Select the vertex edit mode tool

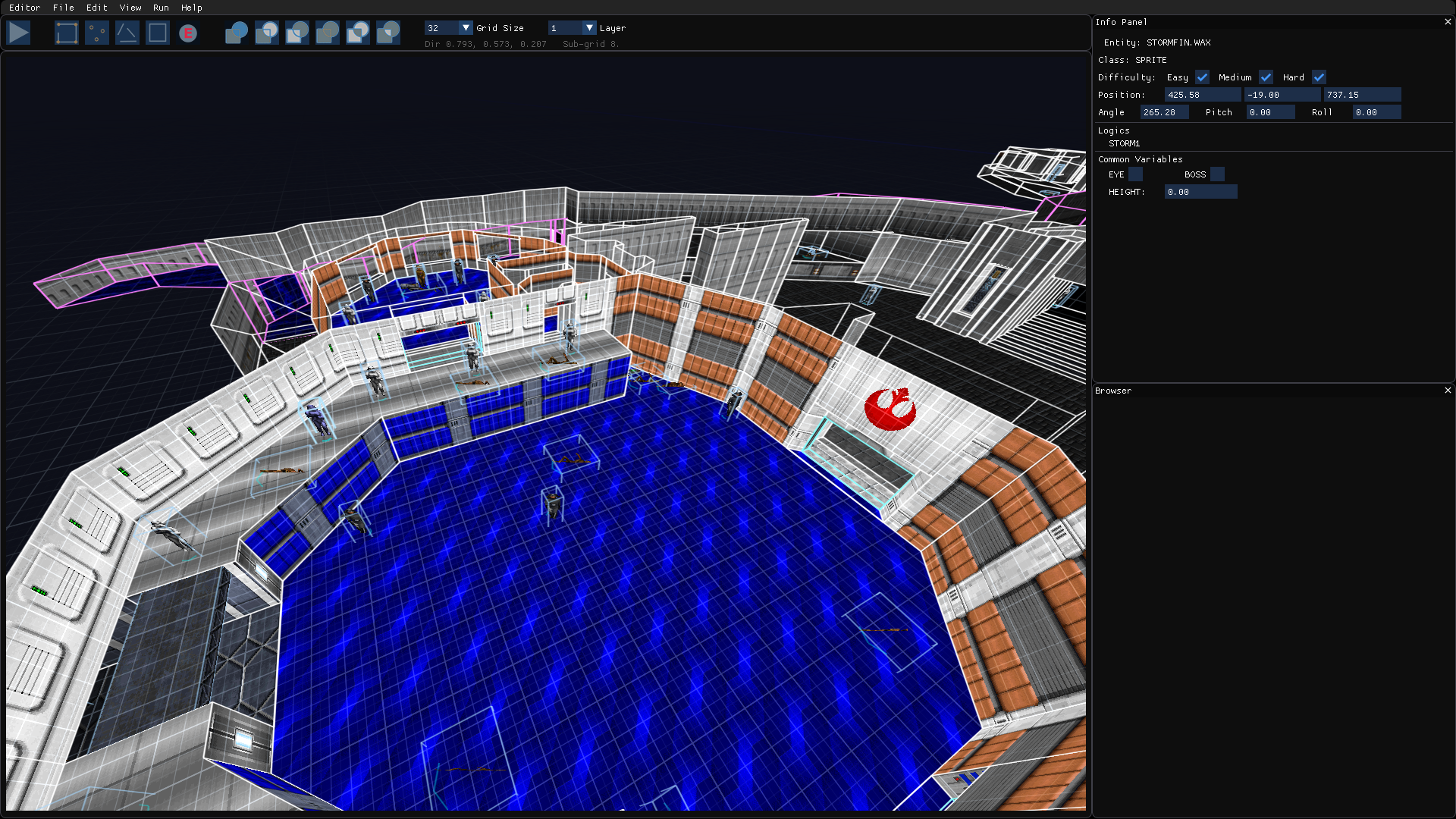pyautogui.click(x=97, y=33)
